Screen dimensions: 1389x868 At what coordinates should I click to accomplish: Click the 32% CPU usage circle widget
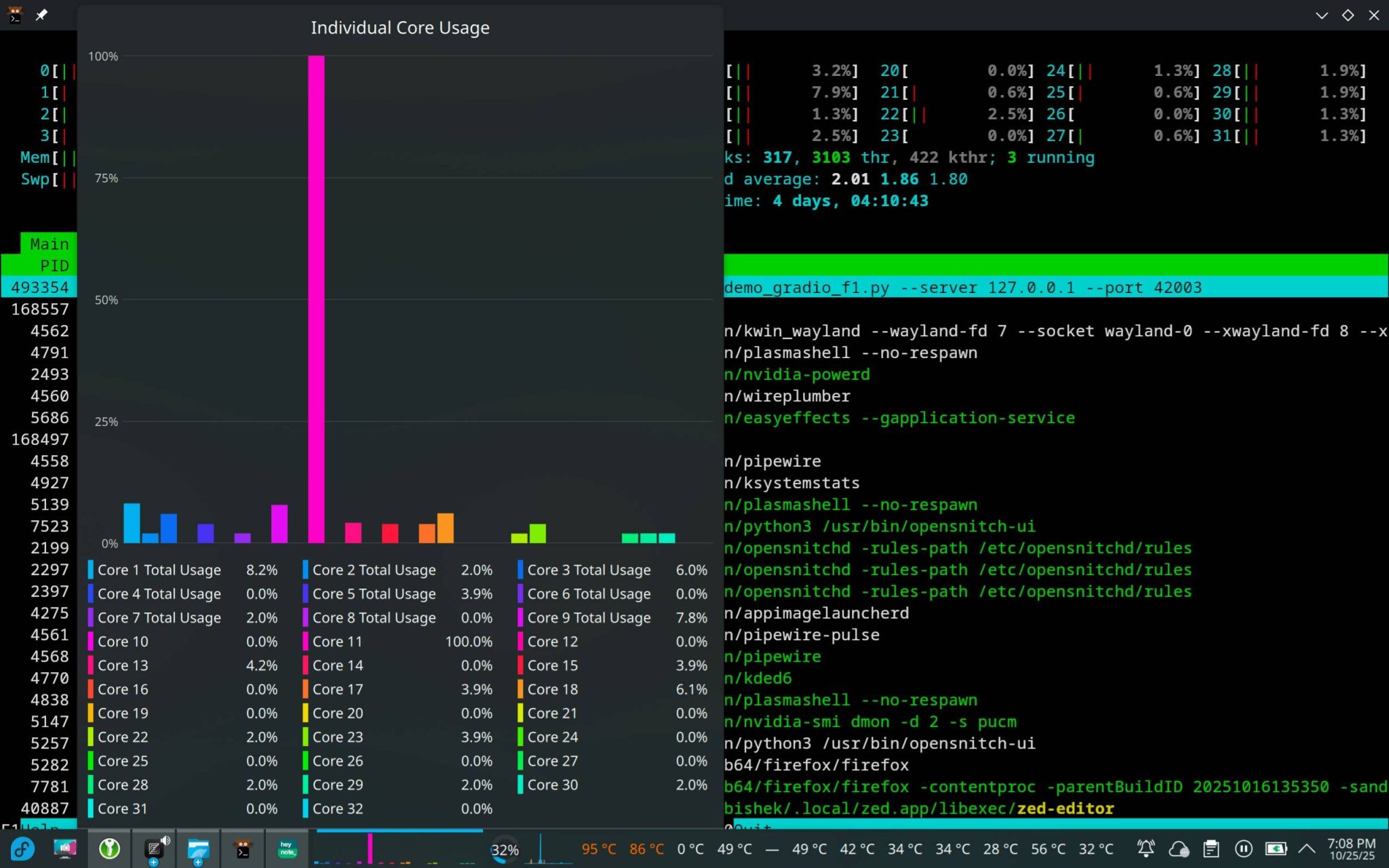(x=505, y=849)
